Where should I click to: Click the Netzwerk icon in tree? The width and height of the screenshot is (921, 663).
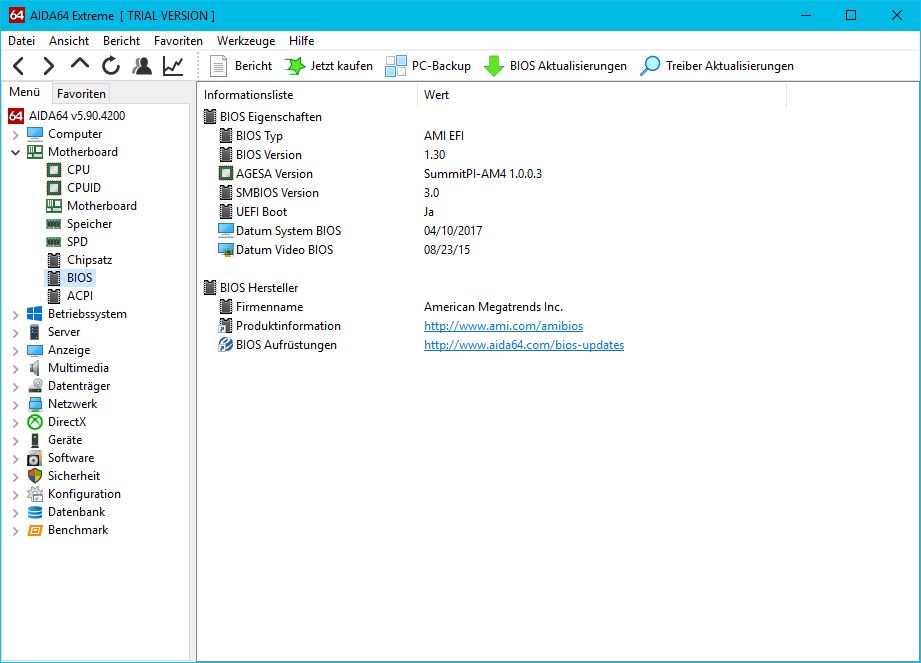click(35, 404)
